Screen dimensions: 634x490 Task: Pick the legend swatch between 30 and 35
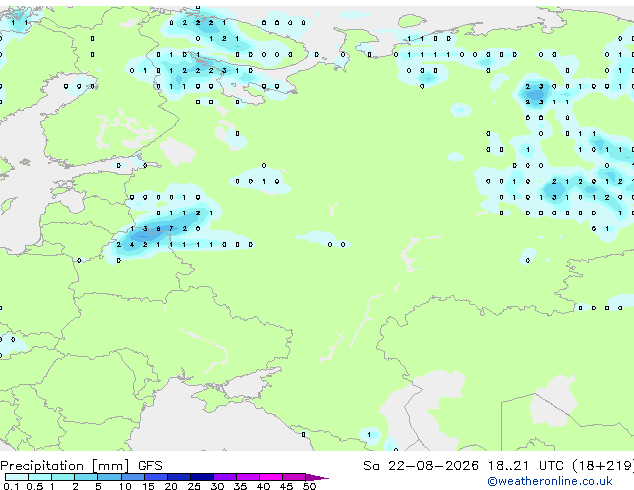pos(225,477)
